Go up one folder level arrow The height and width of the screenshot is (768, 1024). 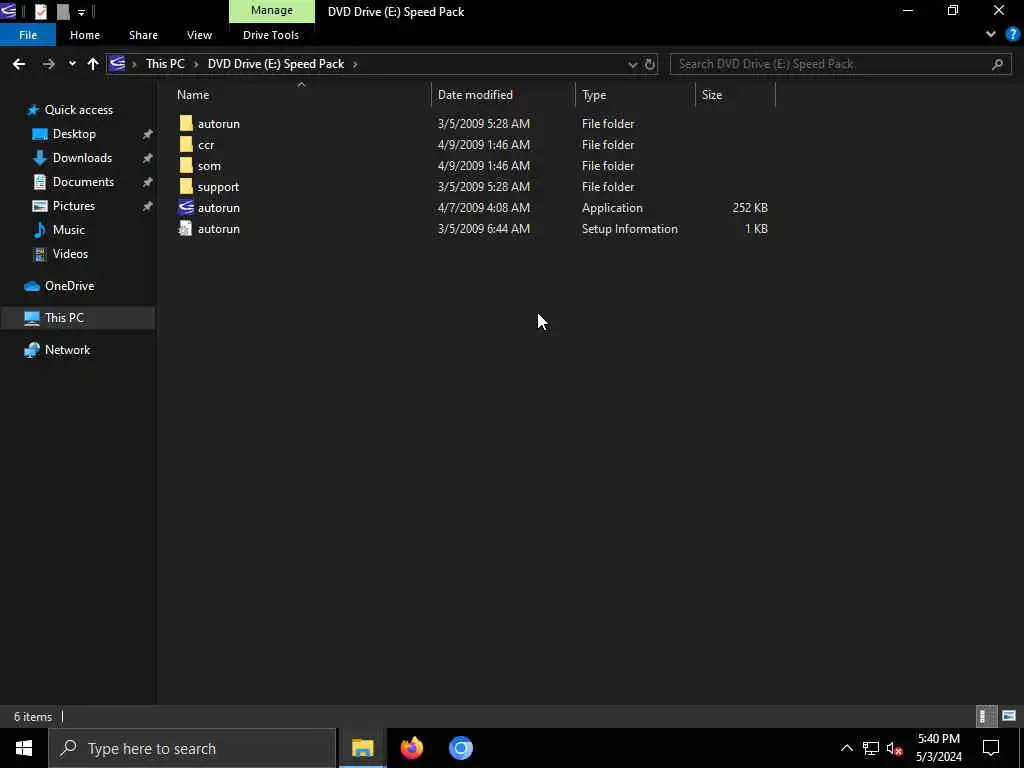click(x=93, y=64)
